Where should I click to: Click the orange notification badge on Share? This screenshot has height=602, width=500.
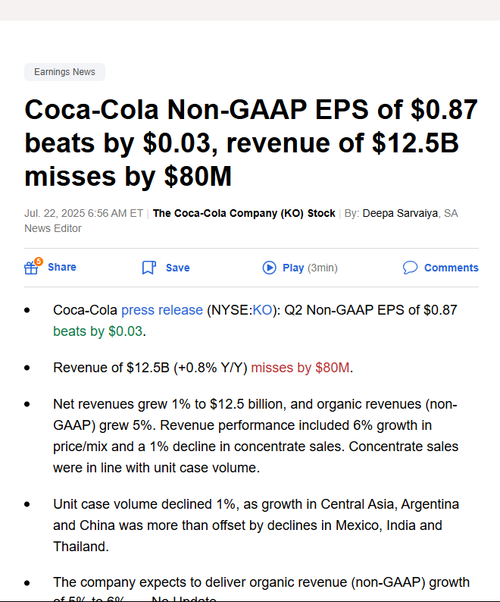pyautogui.click(x=38, y=261)
